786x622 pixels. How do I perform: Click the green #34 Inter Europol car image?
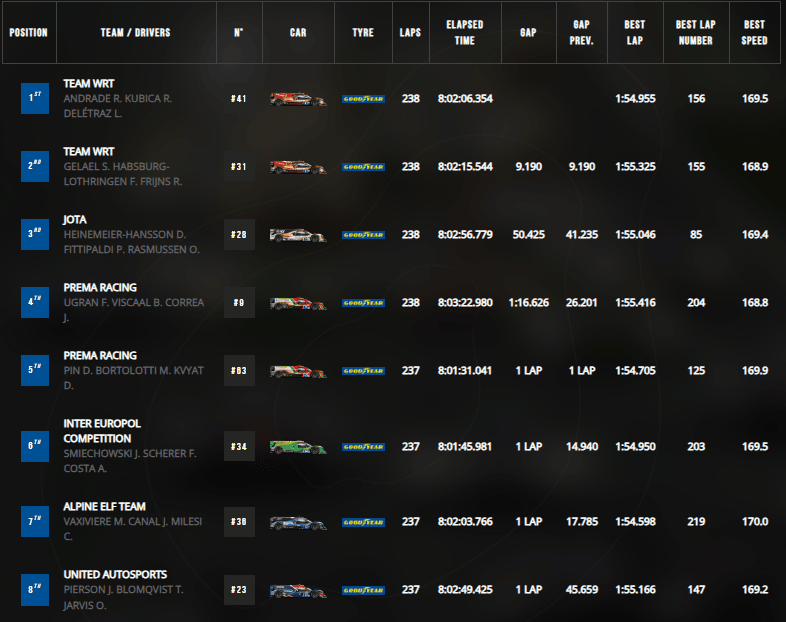[298, 447]
